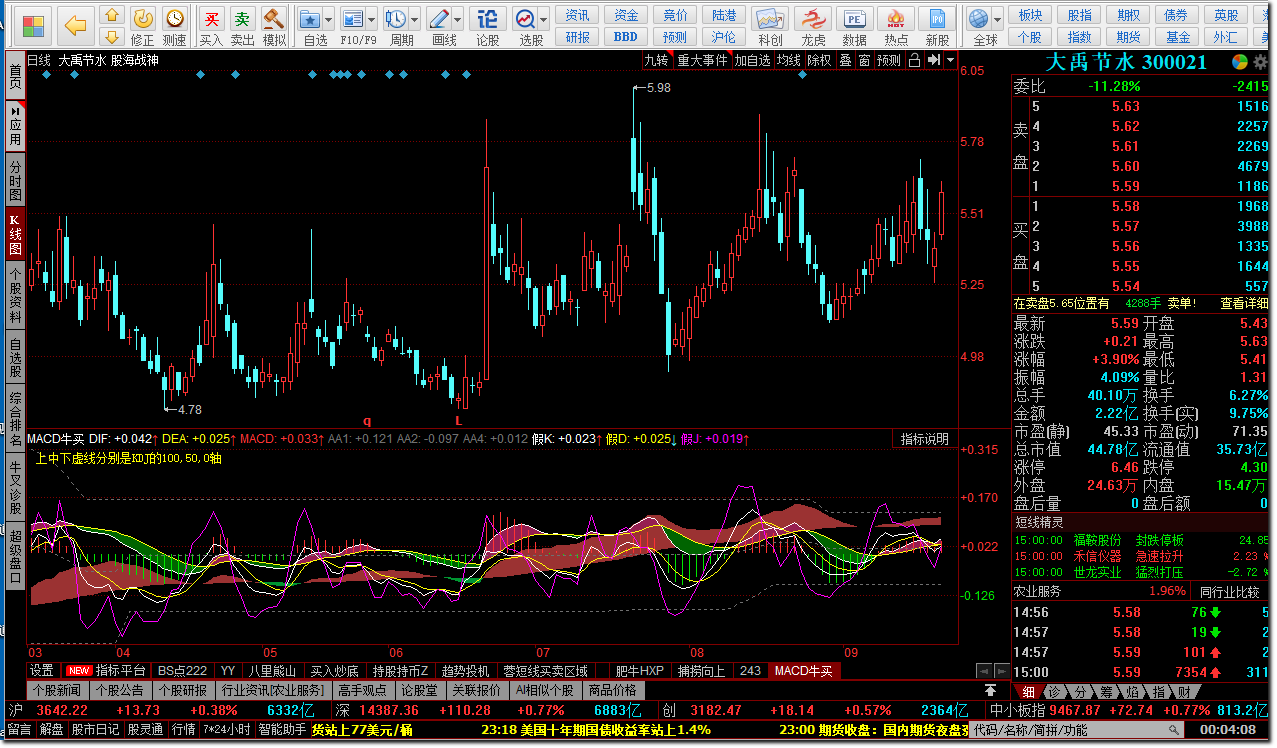1277x748 pixels.
Task: Open the 卖出 sell order icon
Action: click(x=243, y=18)
